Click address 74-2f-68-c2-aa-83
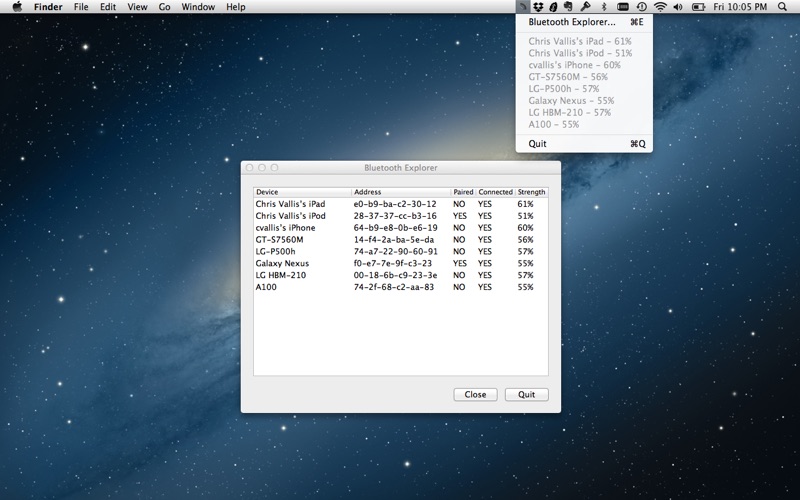This screenshot has height=500, width=800. tap(394, 287)
